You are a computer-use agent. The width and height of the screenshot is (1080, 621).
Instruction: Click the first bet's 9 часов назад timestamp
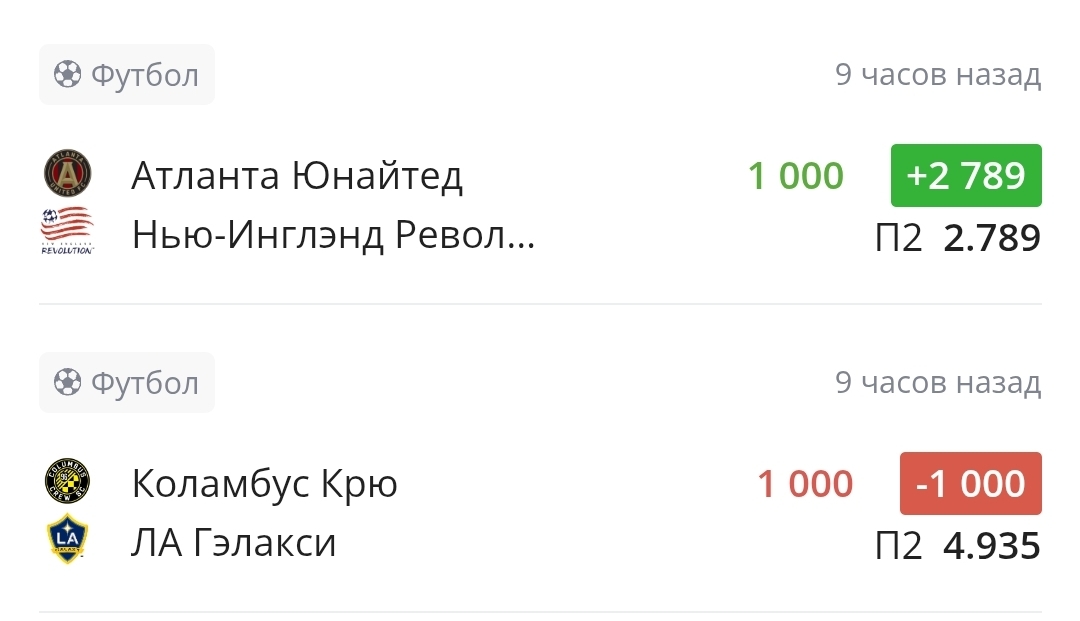[938, 75]
